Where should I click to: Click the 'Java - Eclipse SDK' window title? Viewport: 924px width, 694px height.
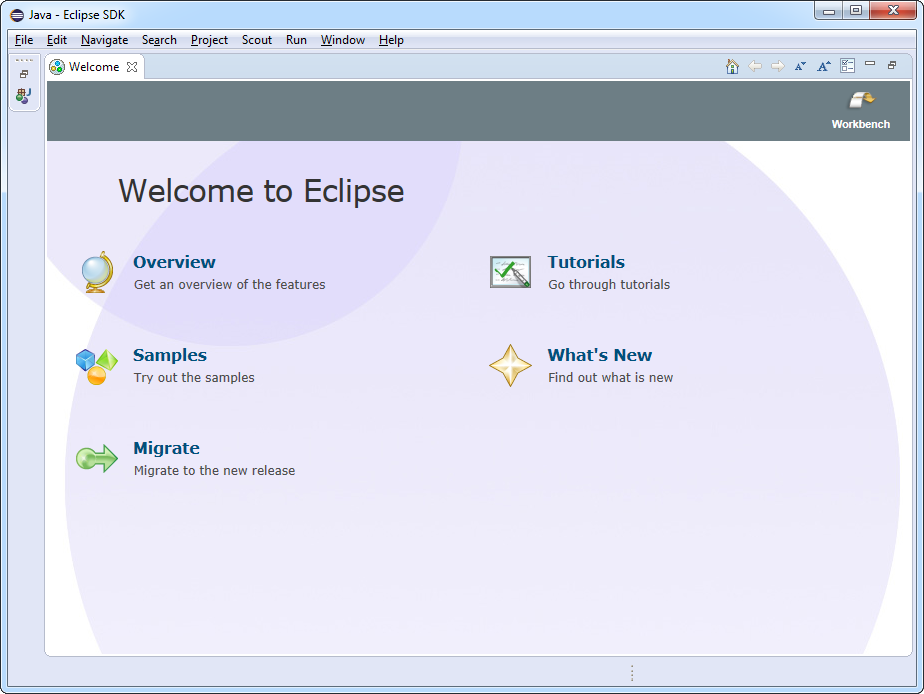pyautogui.click(x=77, y=15)
